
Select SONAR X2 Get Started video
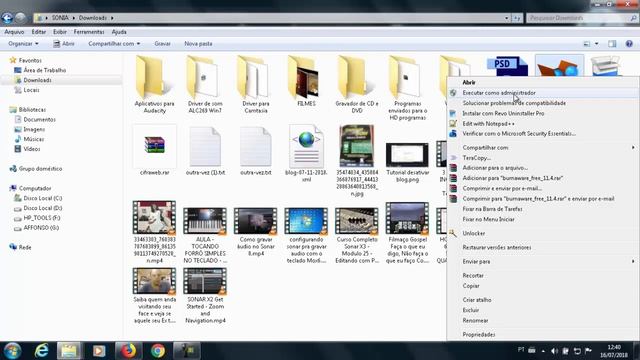coord(205,296)
